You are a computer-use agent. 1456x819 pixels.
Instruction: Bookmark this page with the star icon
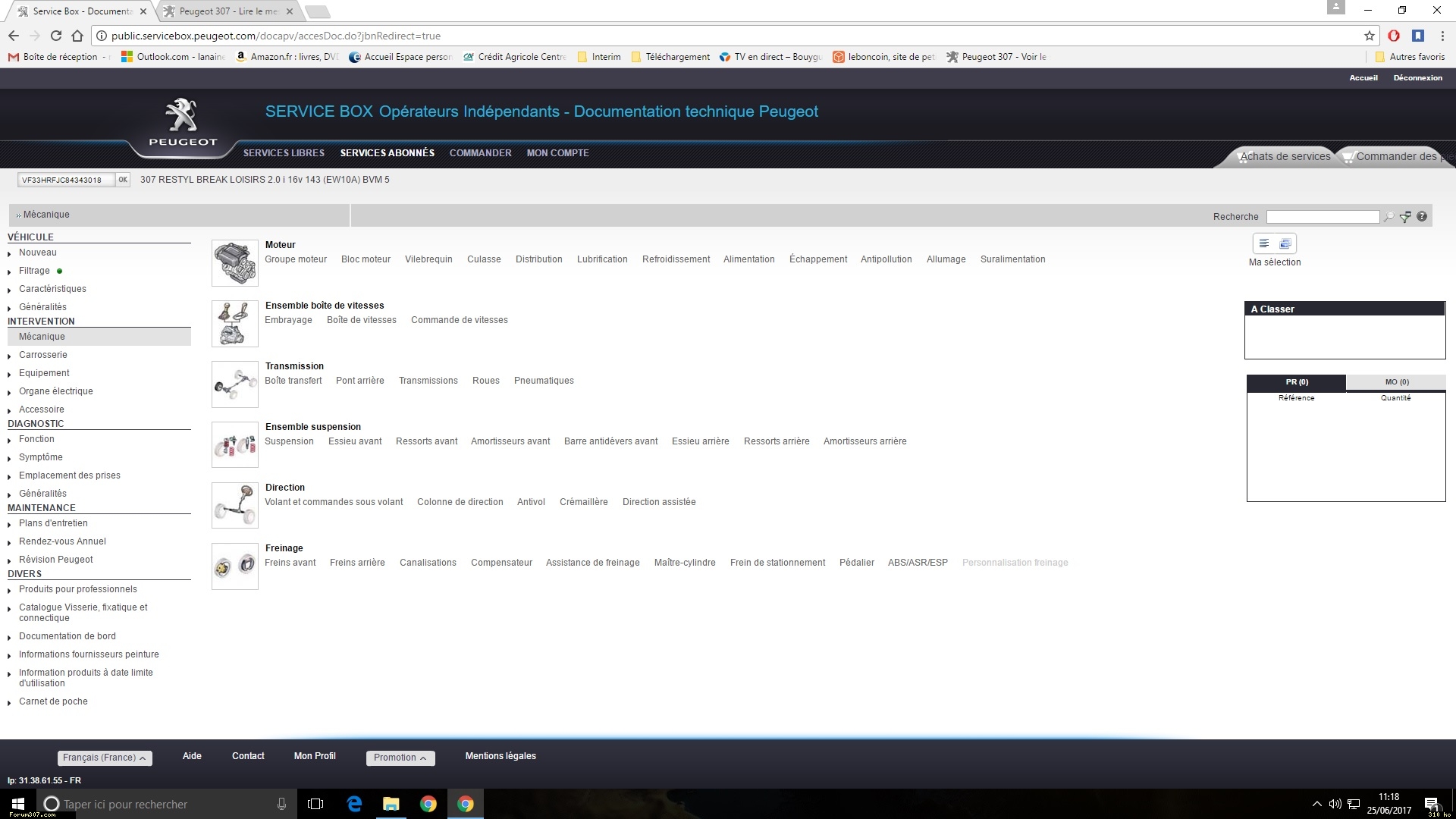coord(1369,36)
